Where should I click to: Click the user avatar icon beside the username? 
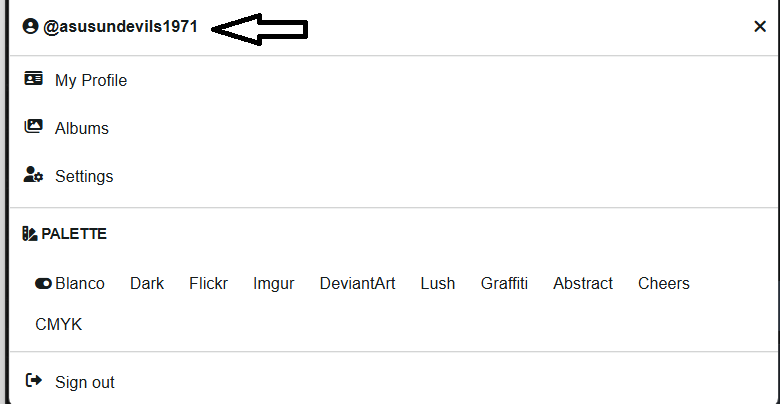[x=30, y=26]
